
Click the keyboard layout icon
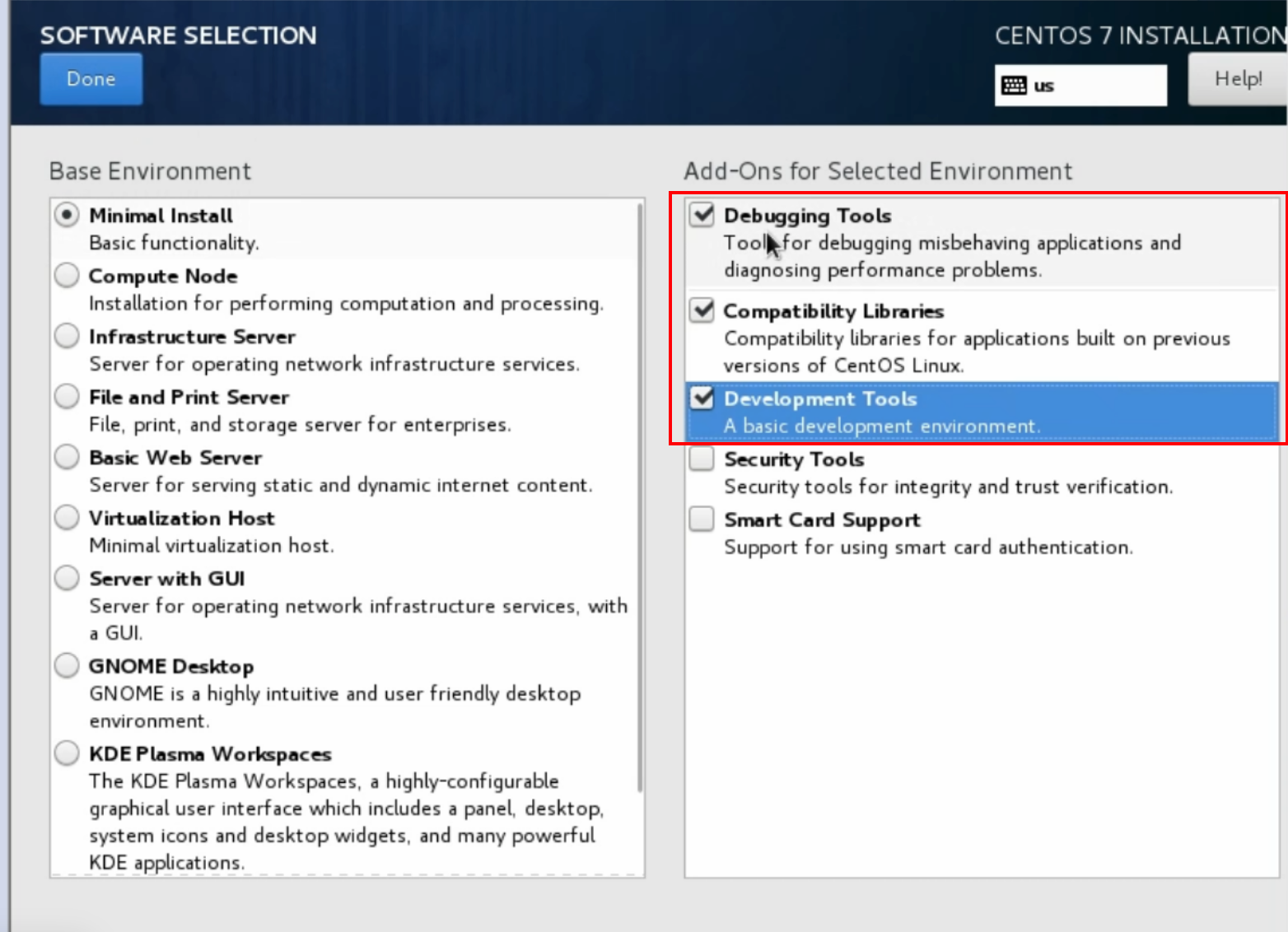(x=1014, y=85)
